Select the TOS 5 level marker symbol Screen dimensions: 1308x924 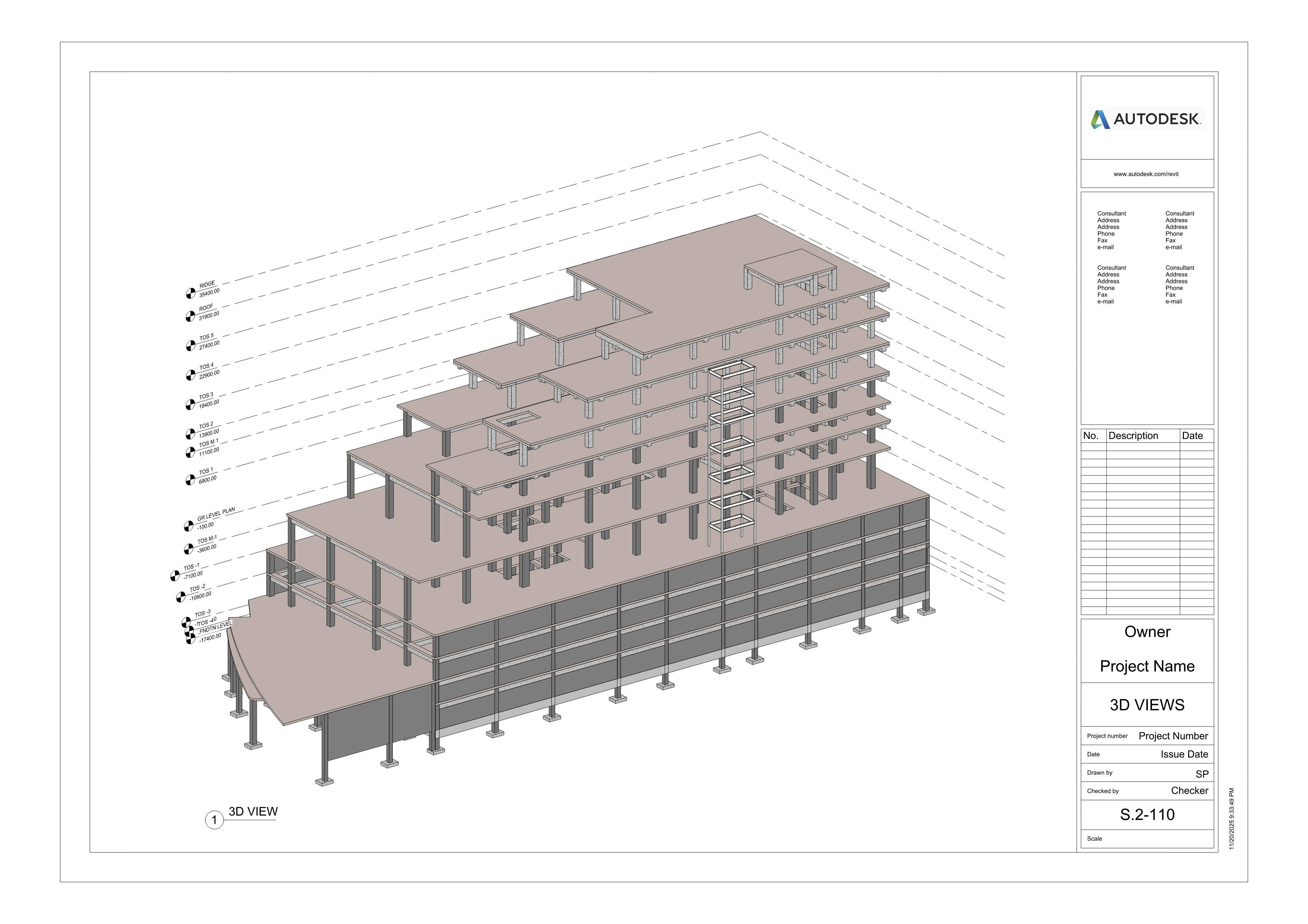coord(190,346)
